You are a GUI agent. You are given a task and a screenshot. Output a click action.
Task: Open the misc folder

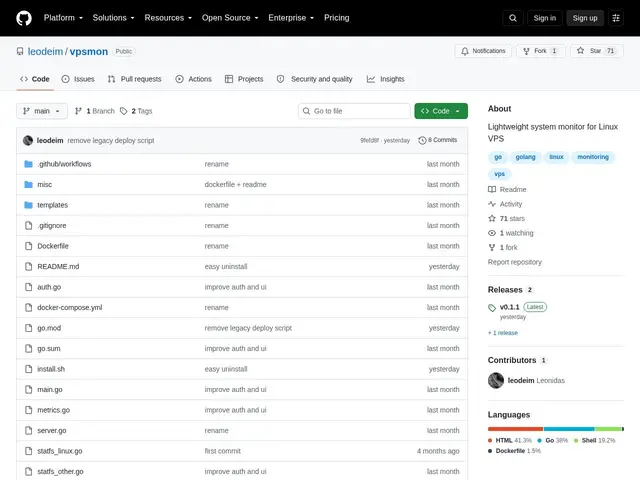click(44, 184)
